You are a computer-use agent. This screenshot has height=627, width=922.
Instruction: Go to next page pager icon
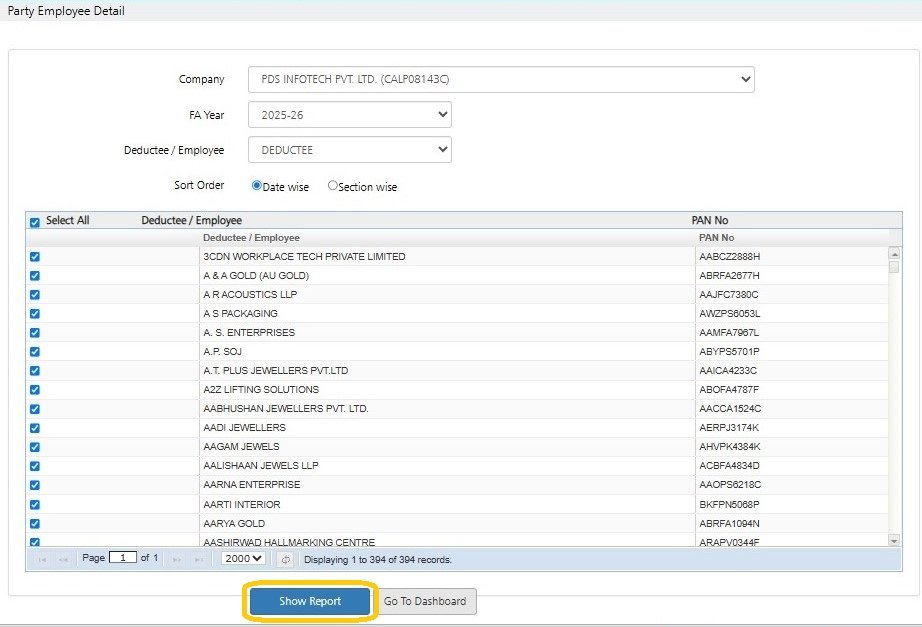pos(176,559)
